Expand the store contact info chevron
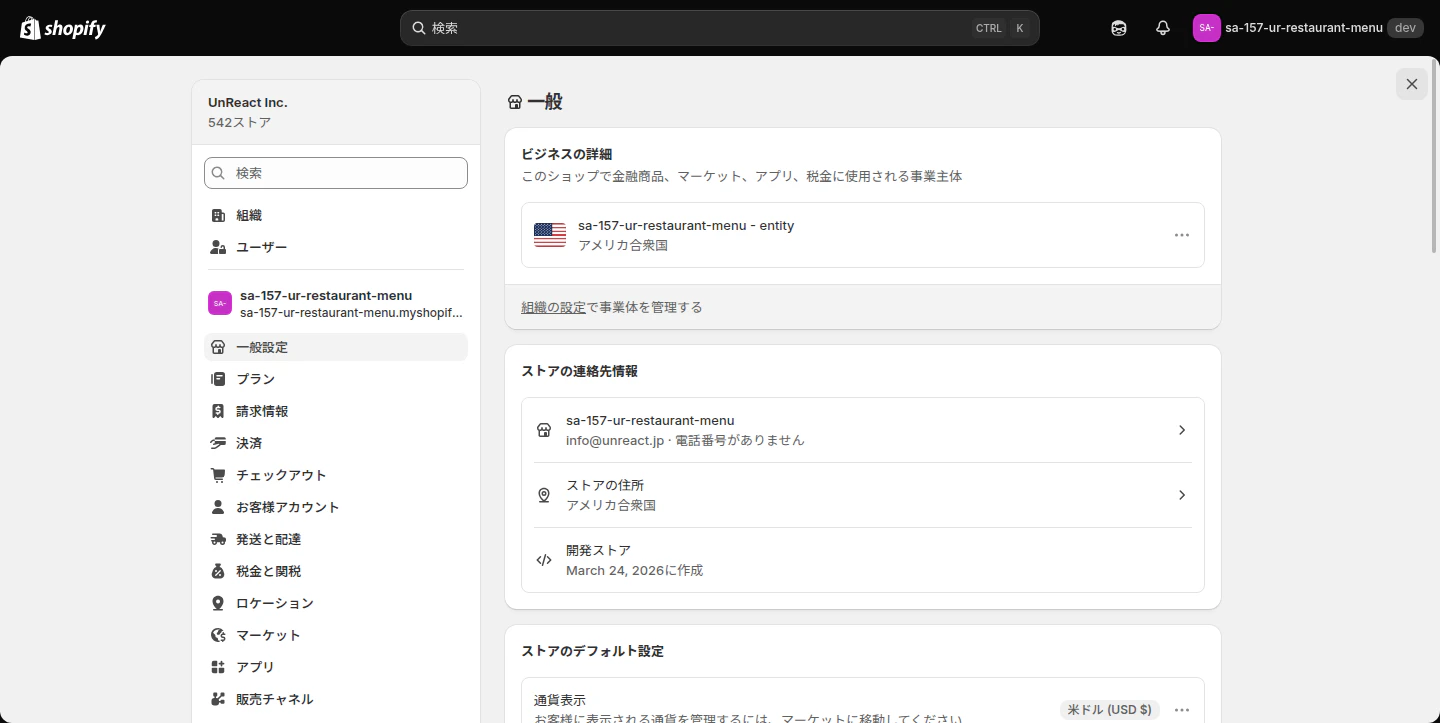Image resolution: width=1440 pixels, height=723 pixels. (1182, 430)
